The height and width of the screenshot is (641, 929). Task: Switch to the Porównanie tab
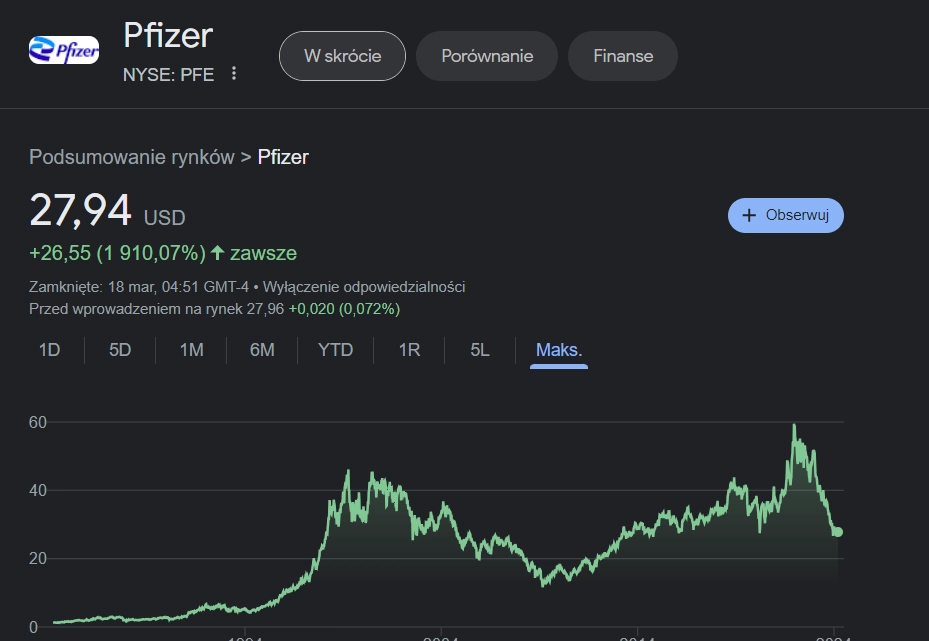pos(487,56)
